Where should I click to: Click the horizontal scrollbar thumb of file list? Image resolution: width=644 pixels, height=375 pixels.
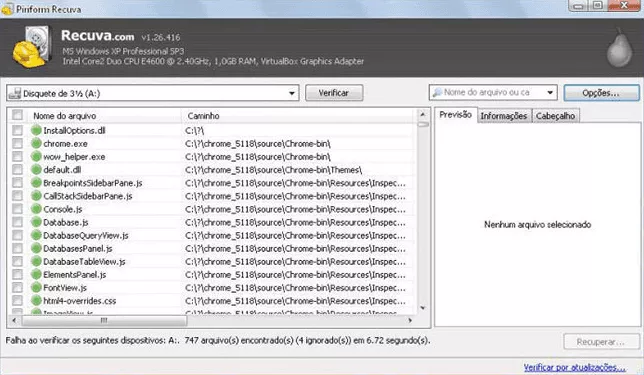pos(104,320)
